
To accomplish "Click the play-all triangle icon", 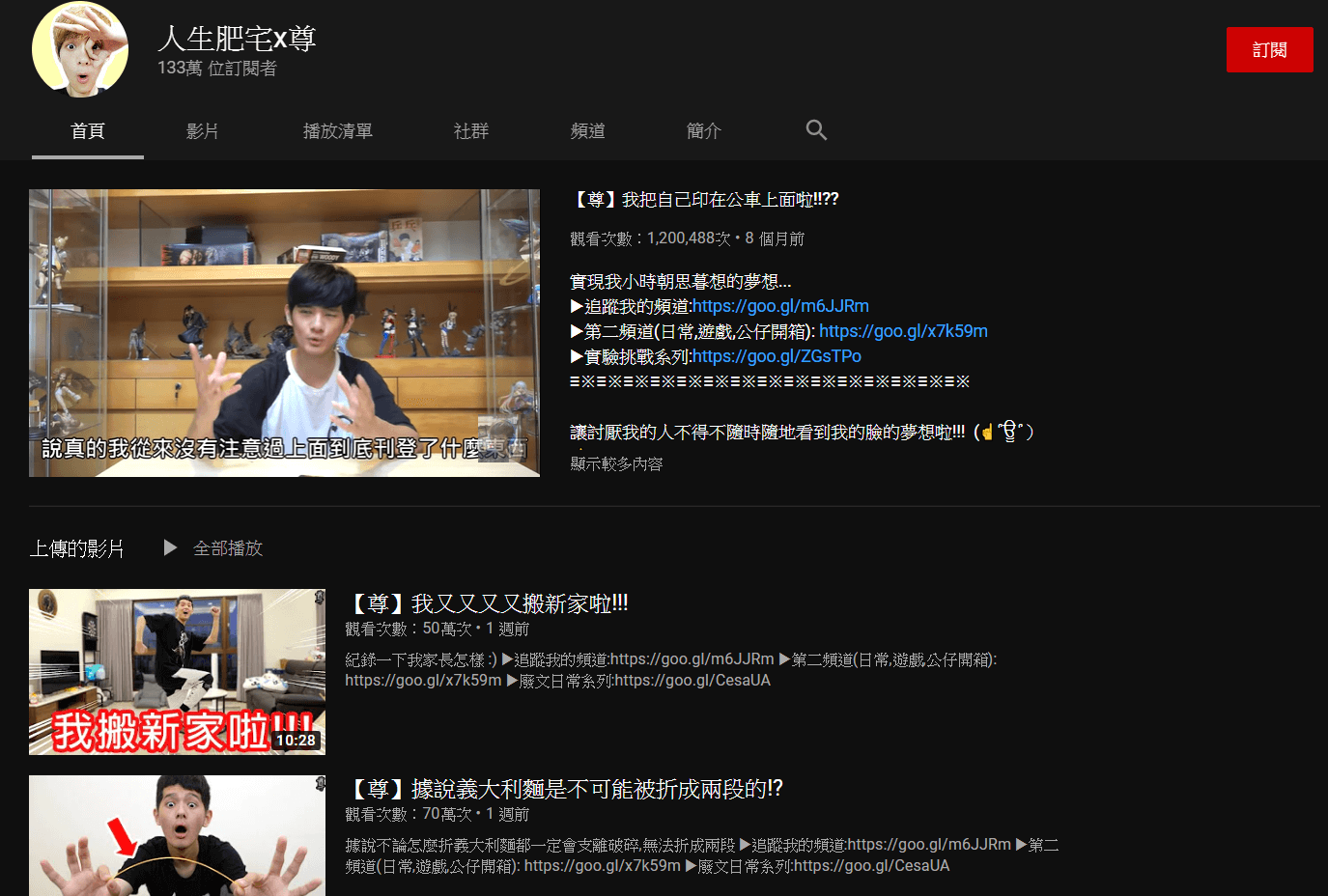I will tap(170, 547).
